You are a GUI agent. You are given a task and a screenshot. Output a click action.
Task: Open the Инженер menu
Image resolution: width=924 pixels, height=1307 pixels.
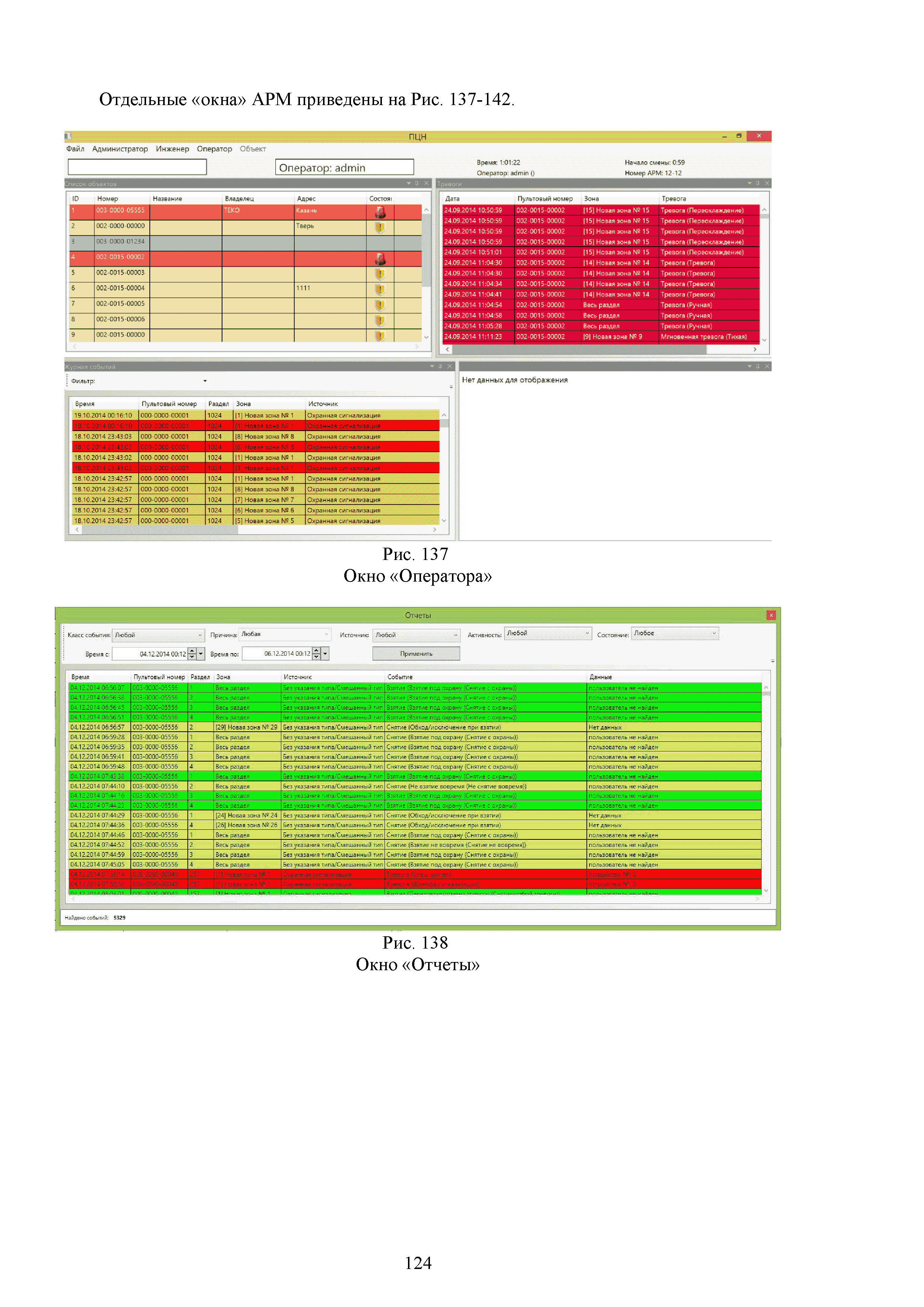pos(173,149)
